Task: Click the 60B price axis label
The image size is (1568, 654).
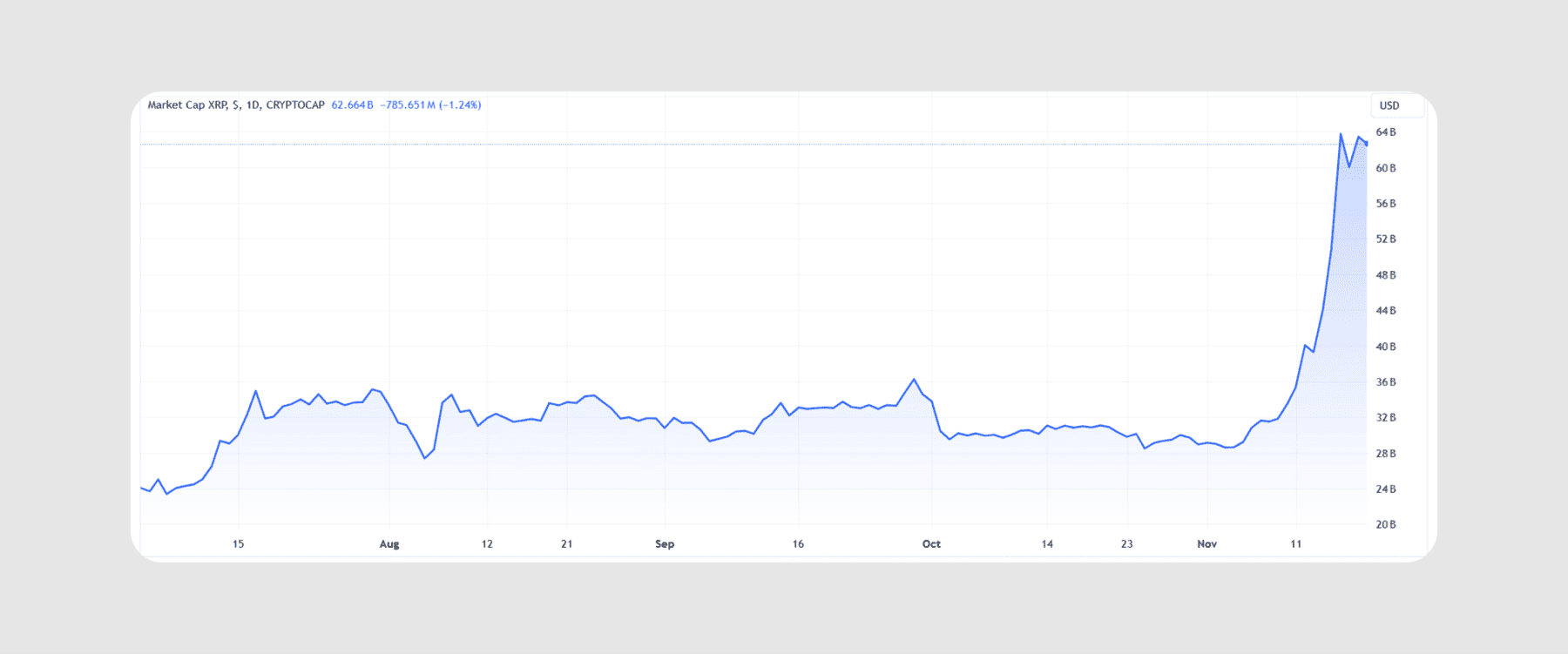Action: coord(1386,168)
